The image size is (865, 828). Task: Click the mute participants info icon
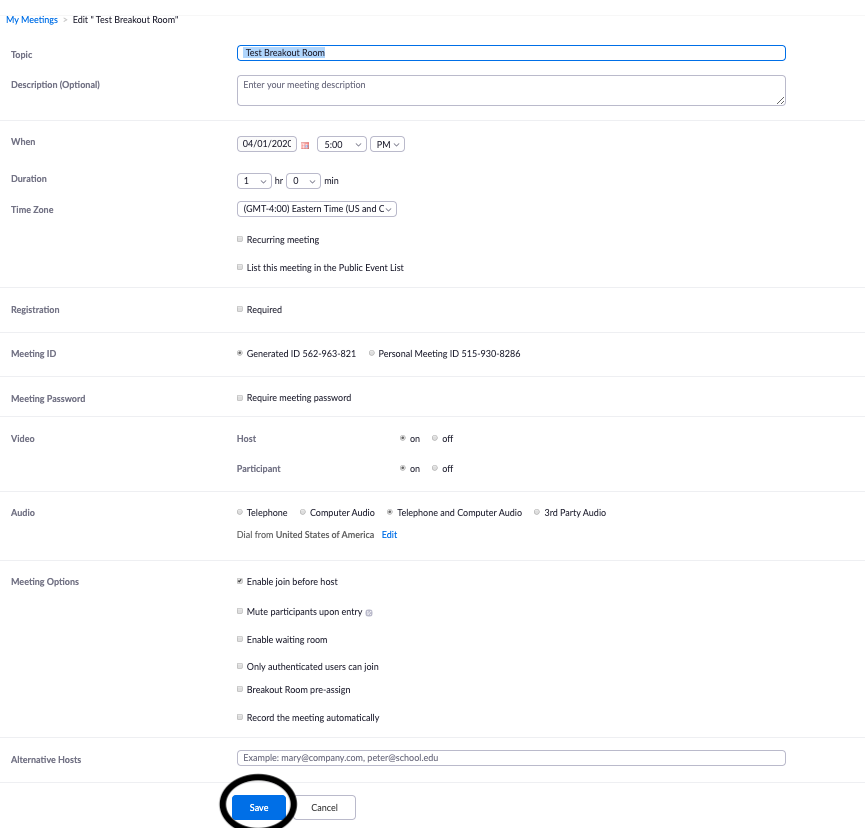coord(369,613)
